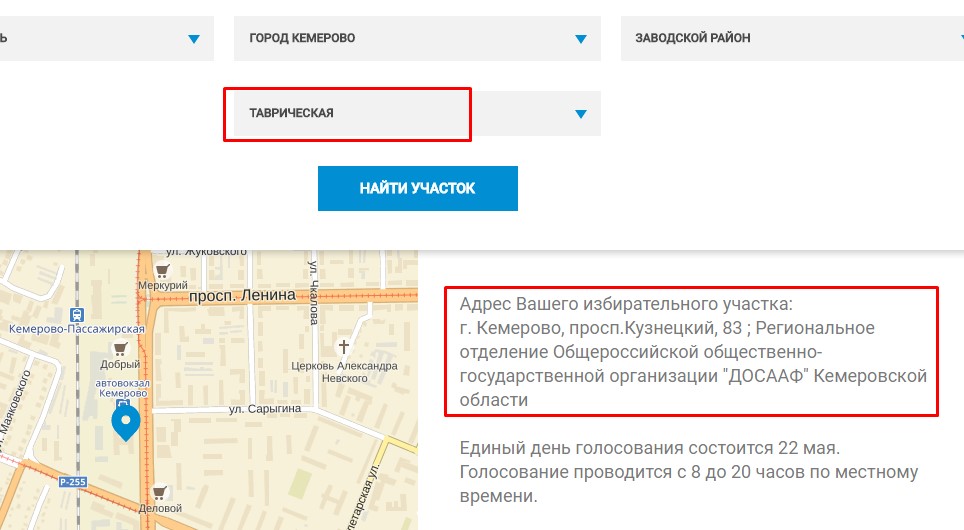The image size is (964, 530).
Task: Click the ул. Сарыгина label on the map
Action: [265, 409]
